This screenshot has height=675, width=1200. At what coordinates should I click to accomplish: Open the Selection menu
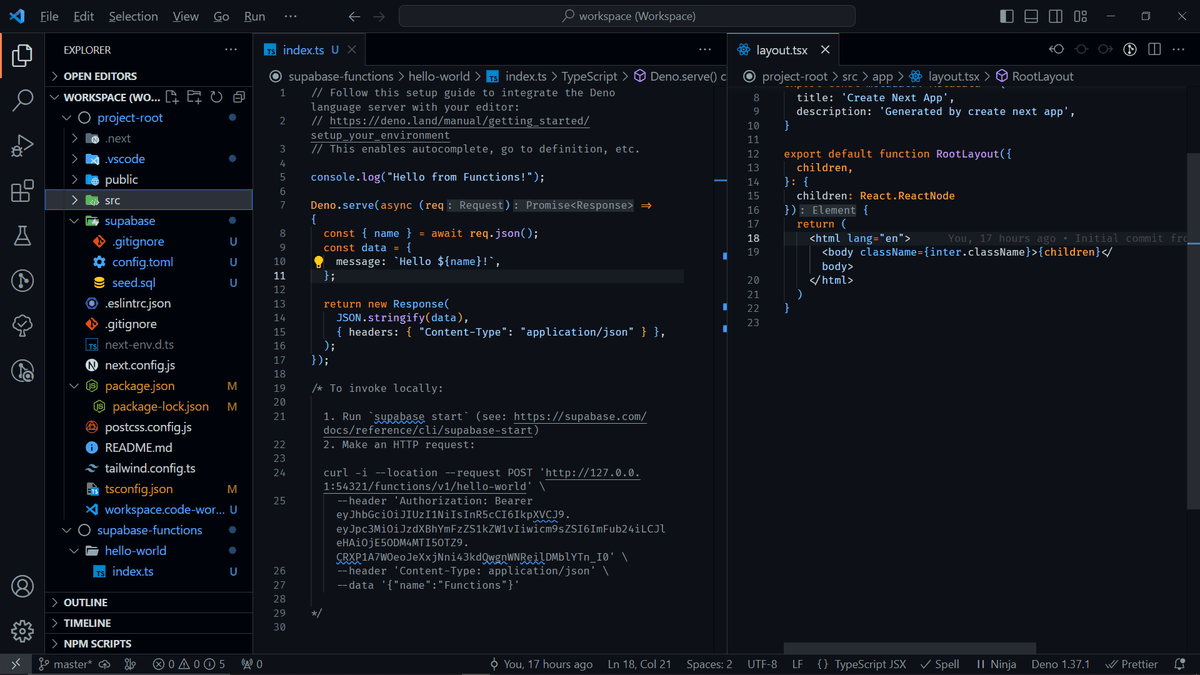click(133, 16)
